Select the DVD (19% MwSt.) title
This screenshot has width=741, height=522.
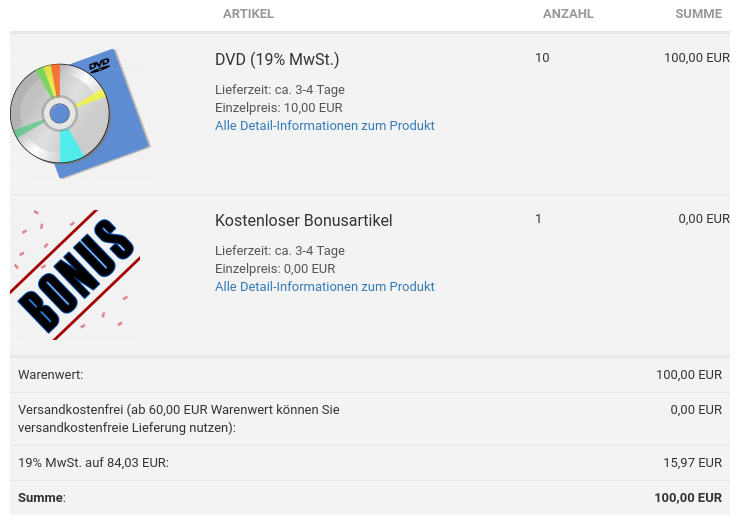point(277,60)
